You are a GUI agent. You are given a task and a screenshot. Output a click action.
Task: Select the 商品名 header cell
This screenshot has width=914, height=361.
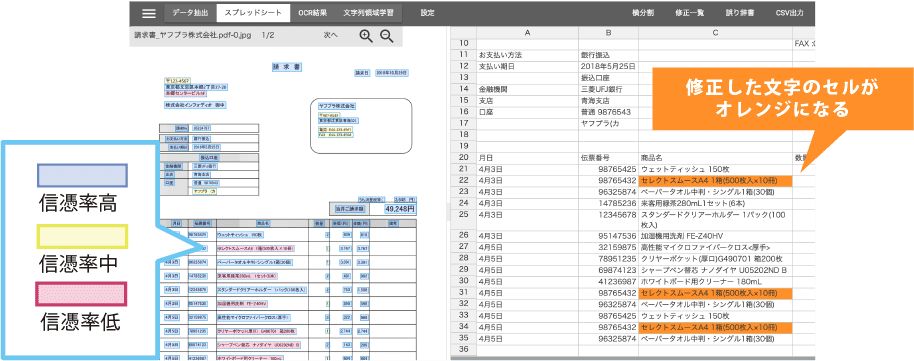tap(715, 157)
